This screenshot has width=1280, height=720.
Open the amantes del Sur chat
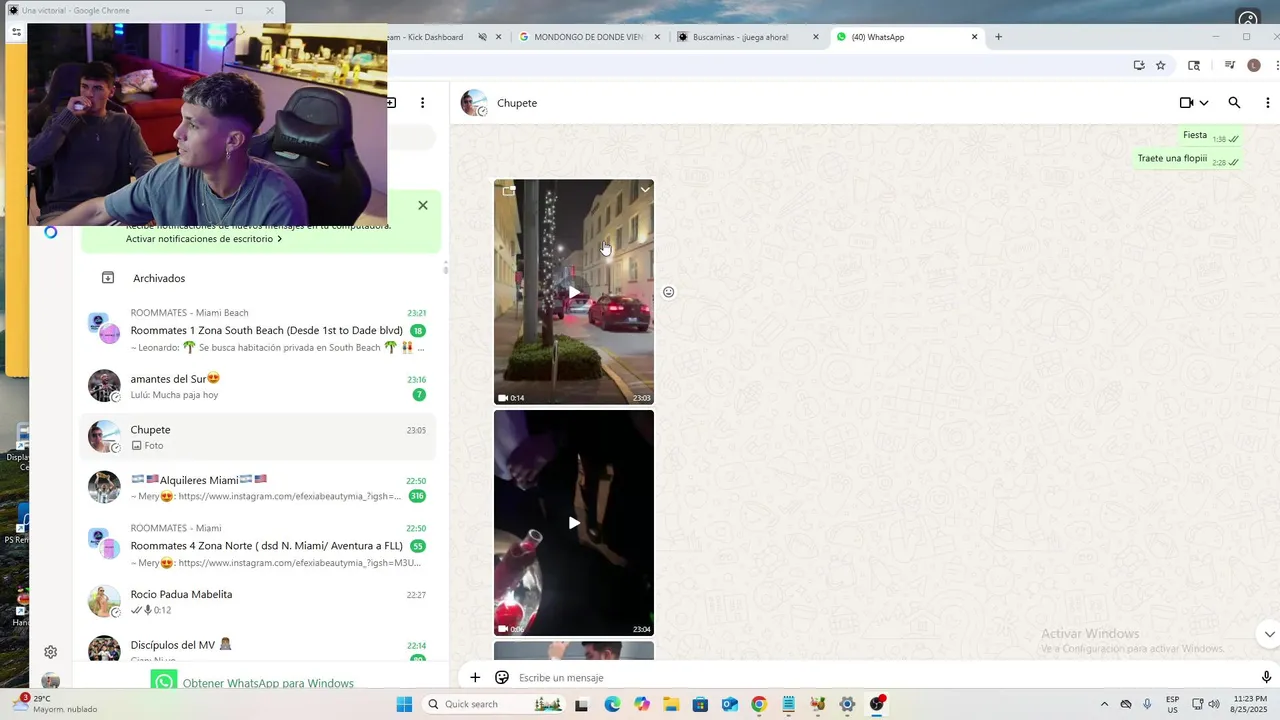tap(258, 386)
